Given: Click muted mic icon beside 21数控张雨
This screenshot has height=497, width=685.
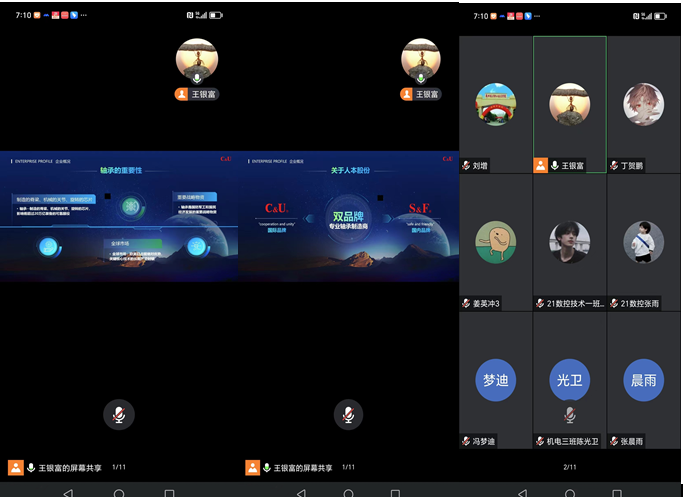Looking at the screenshot, I should point(614,303).
